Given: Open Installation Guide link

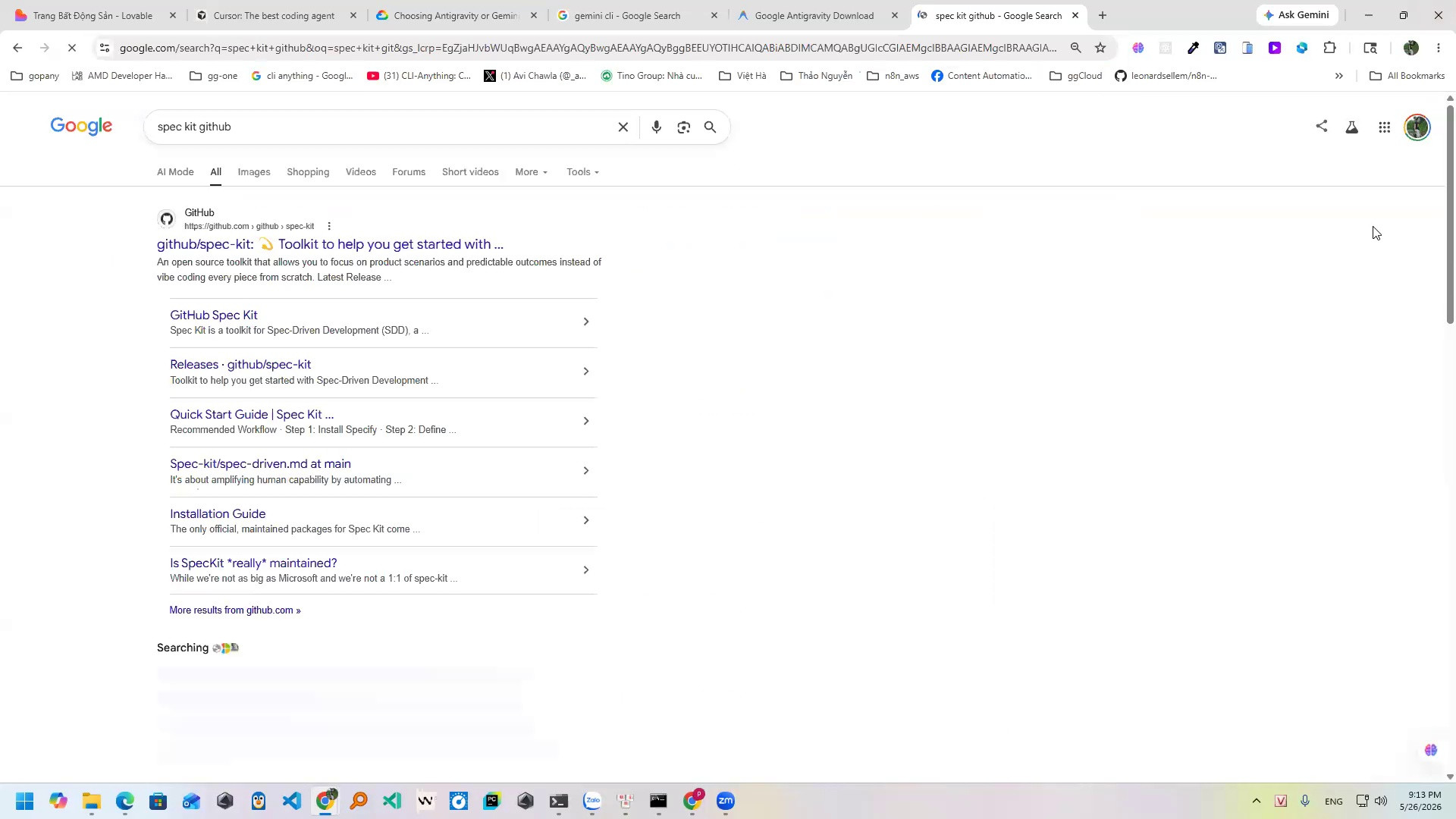Looking at the screenshot, I should (218, 514).
